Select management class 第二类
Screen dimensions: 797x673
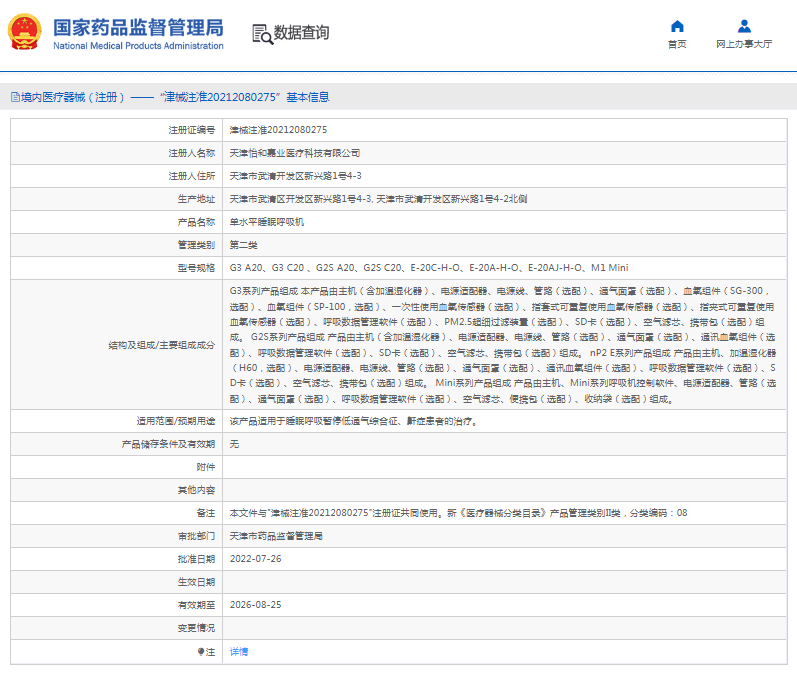pyautogui.click(x=243, y=245)
